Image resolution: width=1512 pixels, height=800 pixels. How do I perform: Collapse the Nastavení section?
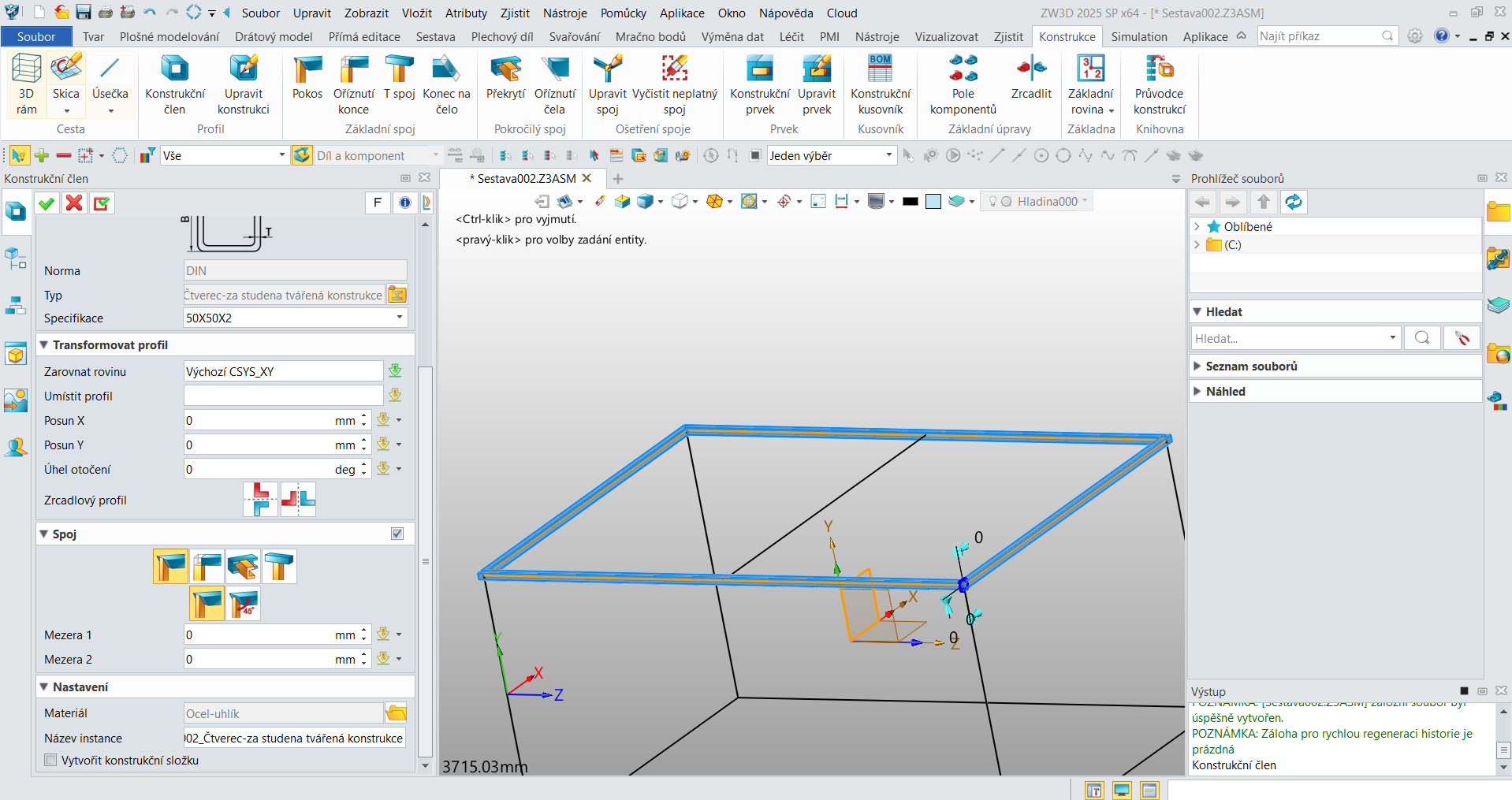44,687
